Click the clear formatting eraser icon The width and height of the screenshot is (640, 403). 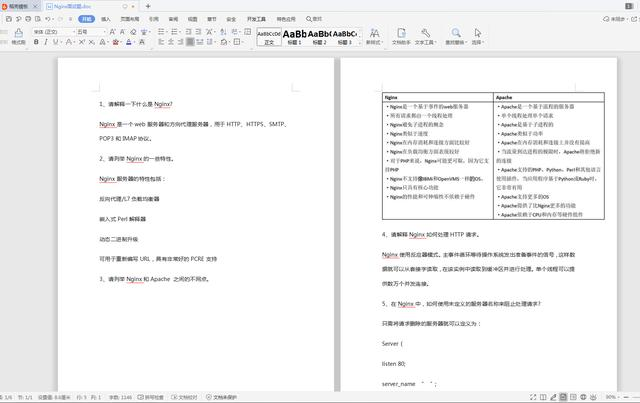coord(133,31)
